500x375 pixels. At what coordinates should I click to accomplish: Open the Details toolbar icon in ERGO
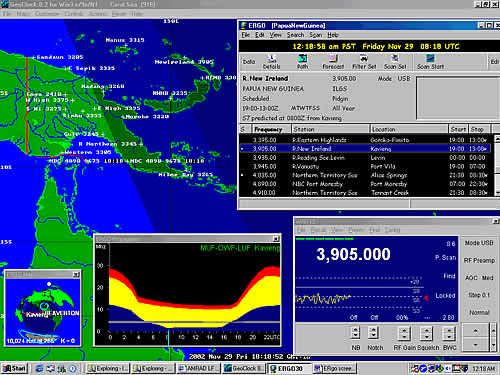pos(272,62)
